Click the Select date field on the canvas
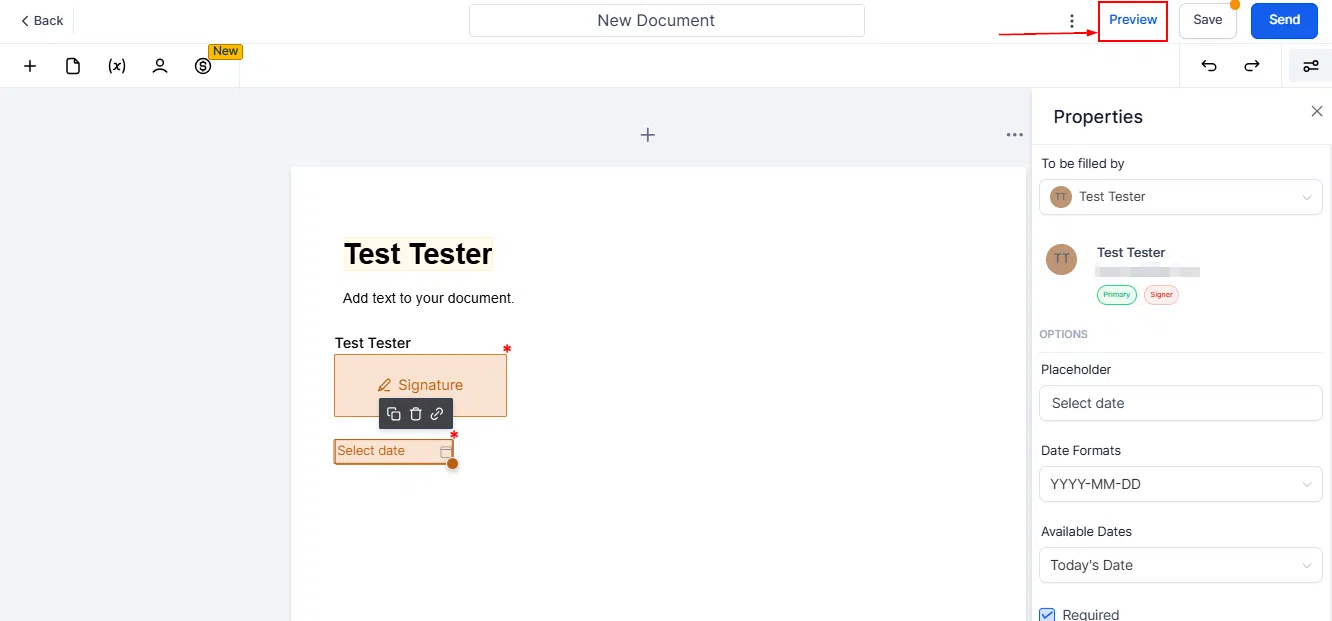This screenshot has width=1332, height=621. point(393,451)
